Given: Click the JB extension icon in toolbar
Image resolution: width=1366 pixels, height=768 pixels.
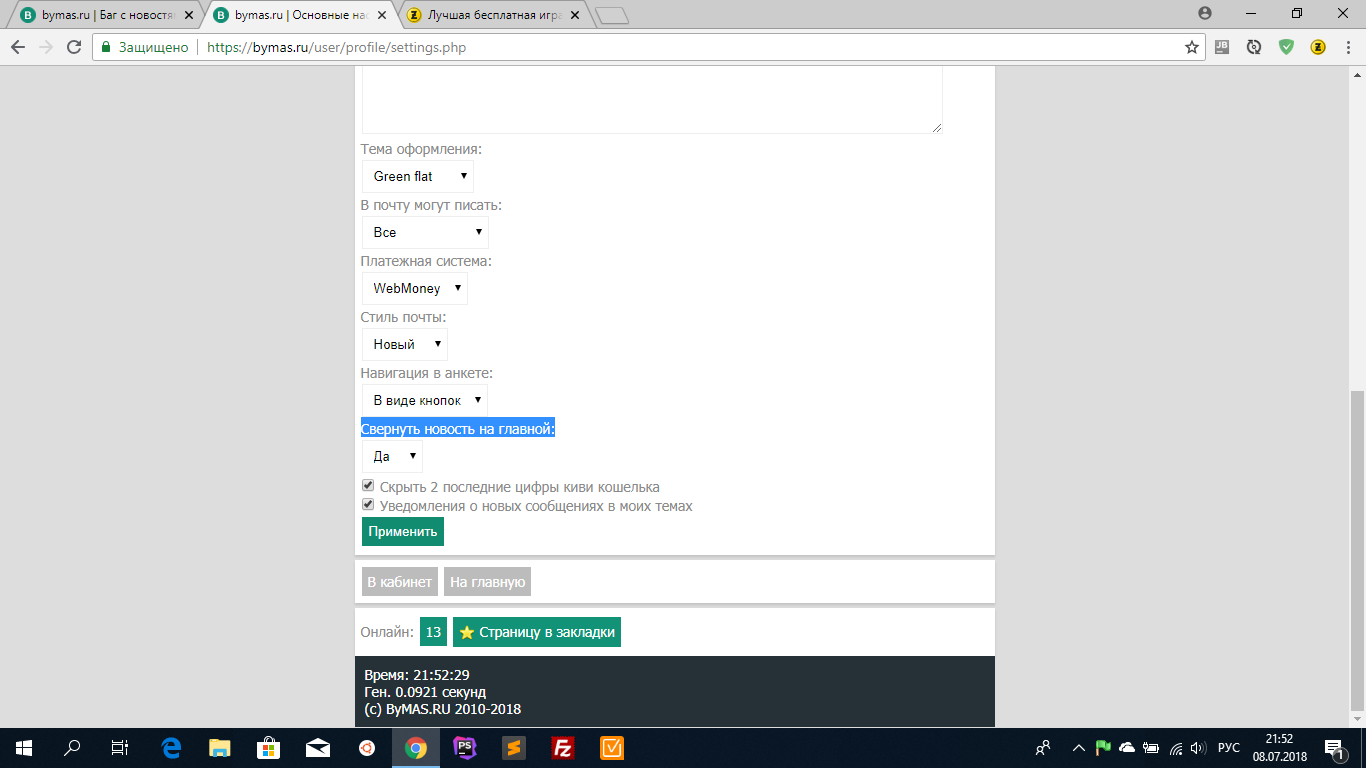Looking at the screenshot, I should tap(1222, 47).
